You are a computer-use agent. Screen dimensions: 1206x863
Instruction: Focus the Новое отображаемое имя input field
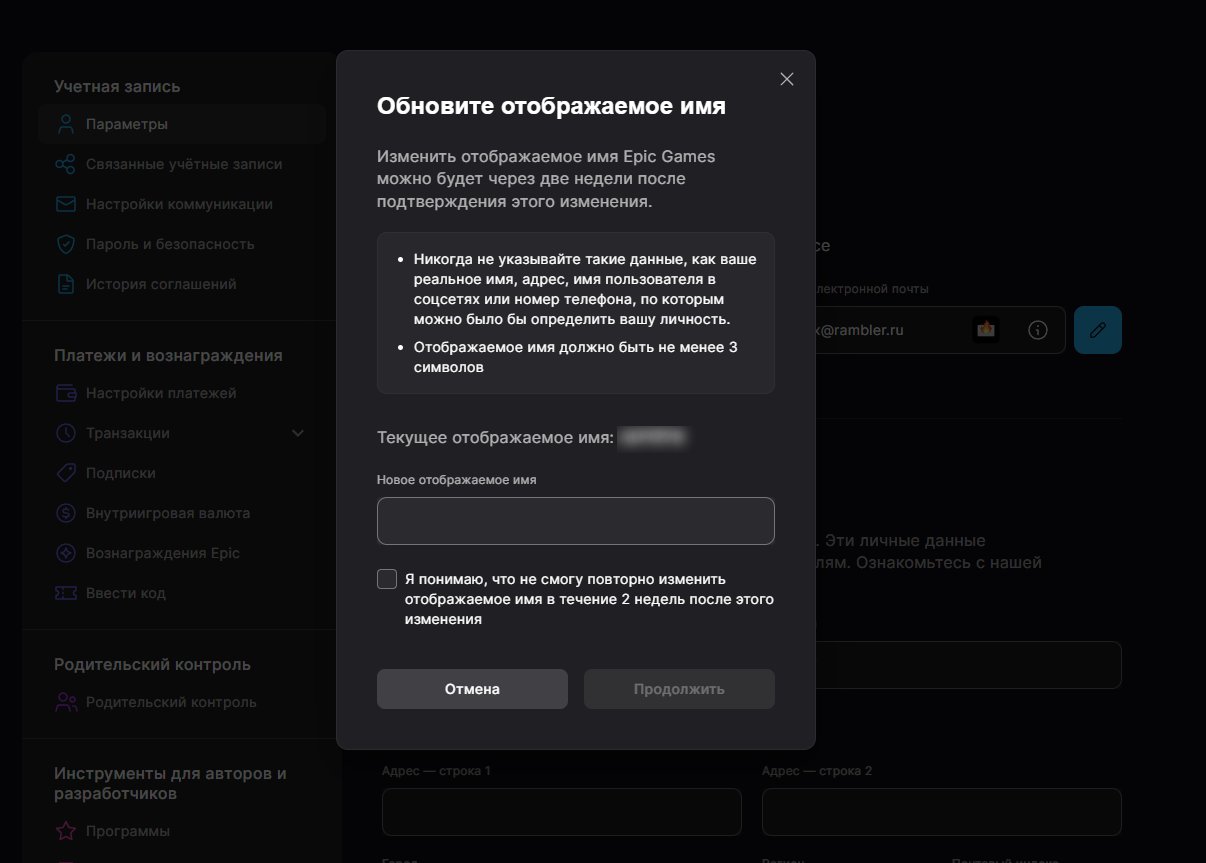coord(576,521)
